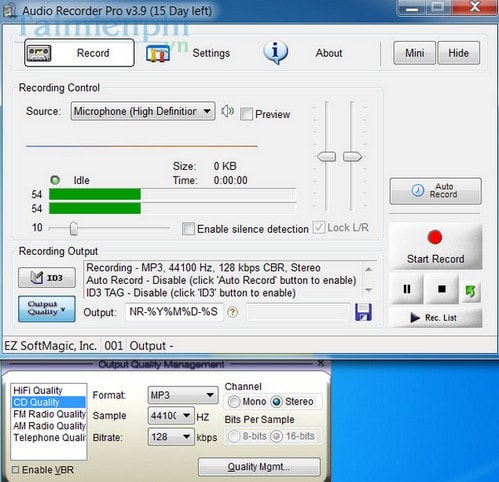Click the silence threshold slider thumb
The image size is (499, 482).
(74, 228)
